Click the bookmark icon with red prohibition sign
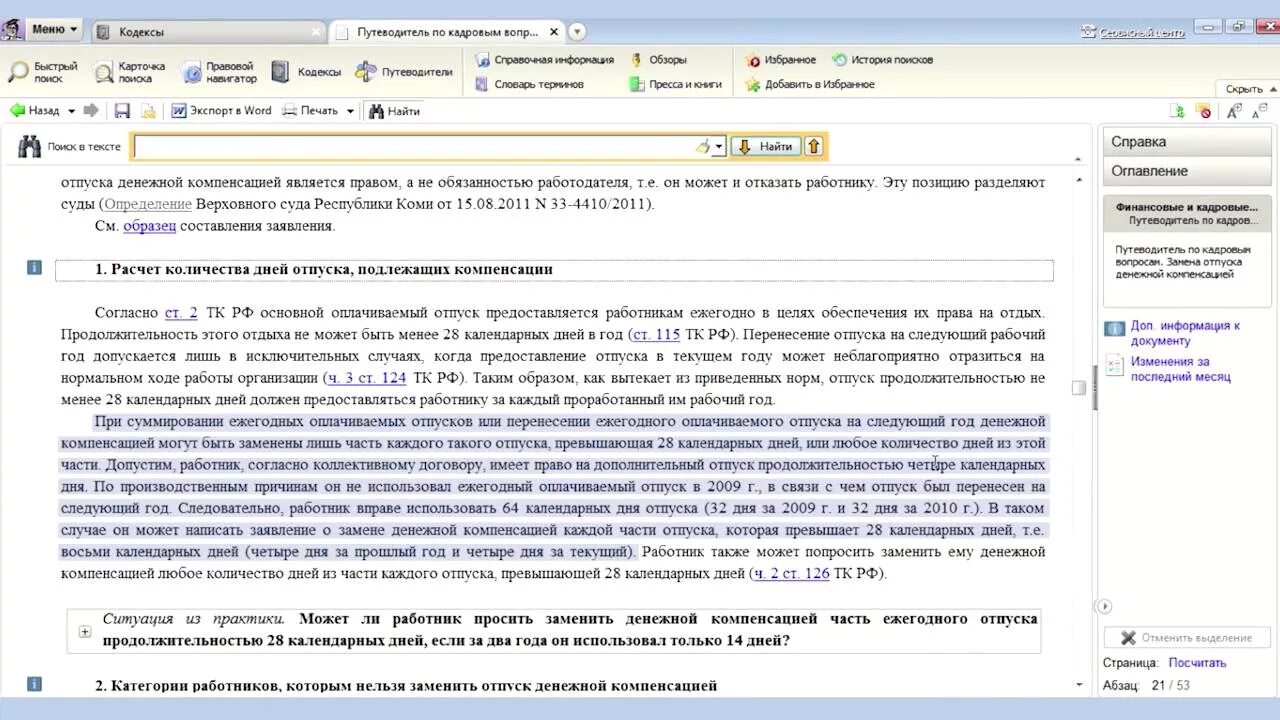The height and width of the screenshot is (720, 1280). click(1203, 111)
